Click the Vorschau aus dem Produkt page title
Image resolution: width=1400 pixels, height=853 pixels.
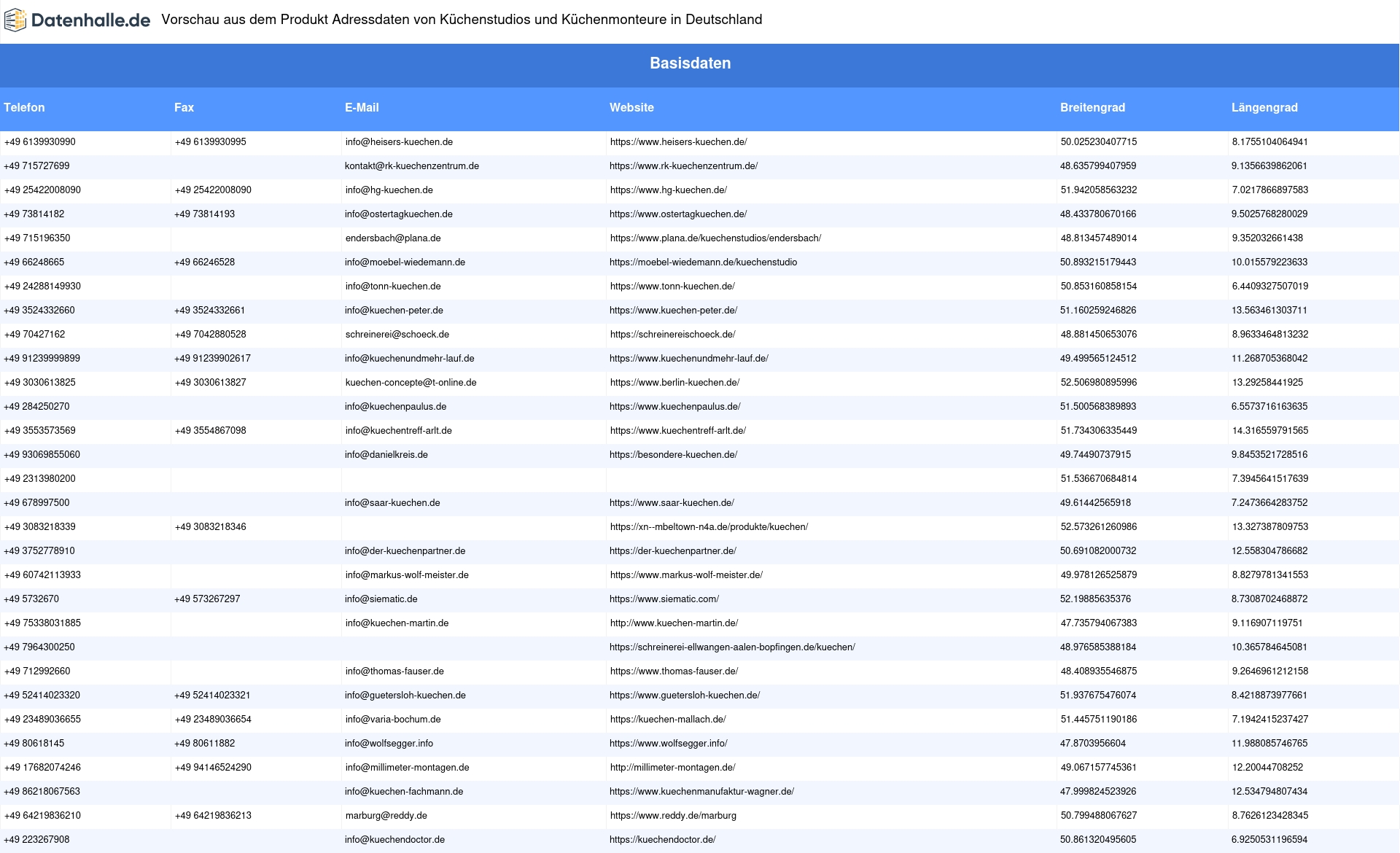[462, 20]
